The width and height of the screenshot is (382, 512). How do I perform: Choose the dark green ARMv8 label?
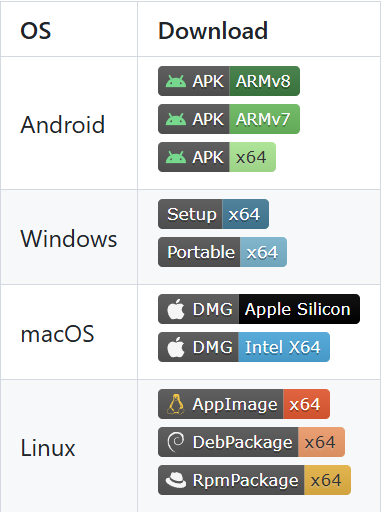point(265,81)
